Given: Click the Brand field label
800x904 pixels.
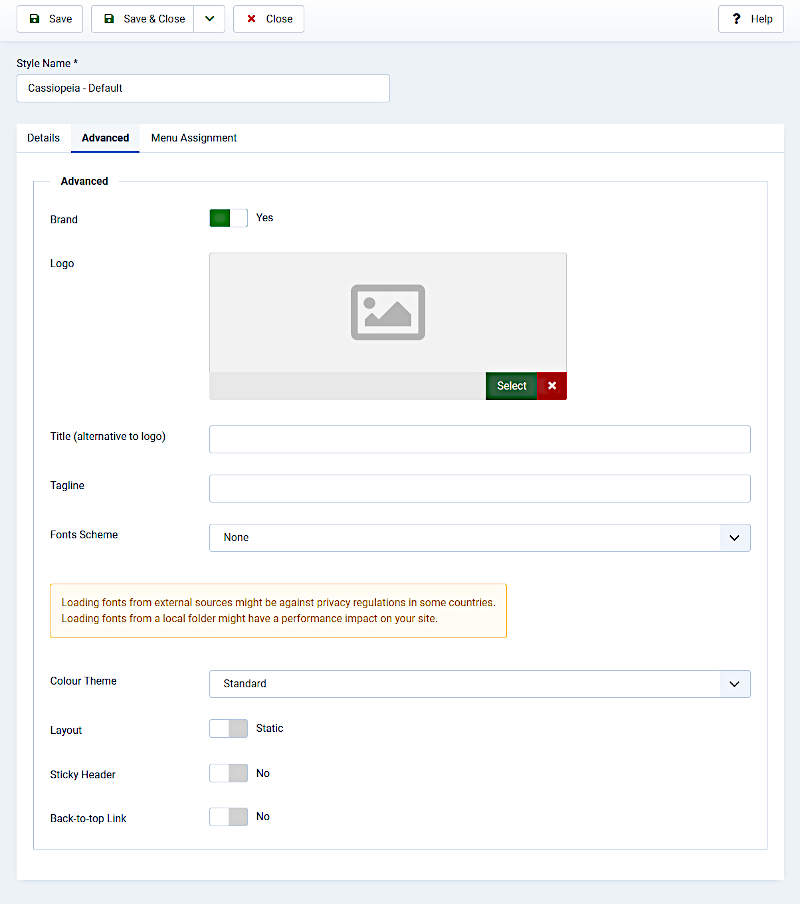Looking at the screenshot, I should [x=63, y=219].
